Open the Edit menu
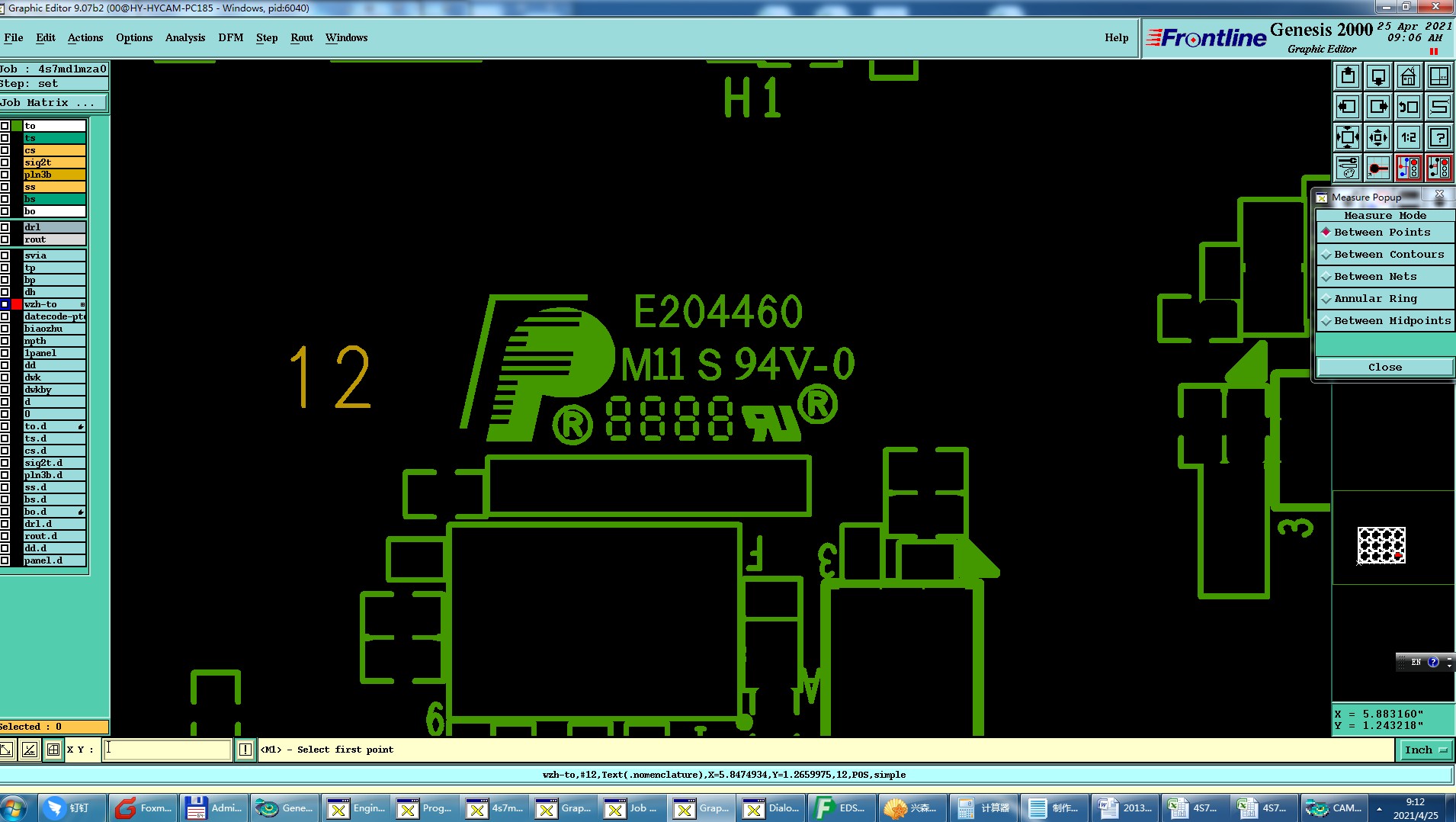The width and height of the screenshot is (1456, 822). (x=46, y=37)
